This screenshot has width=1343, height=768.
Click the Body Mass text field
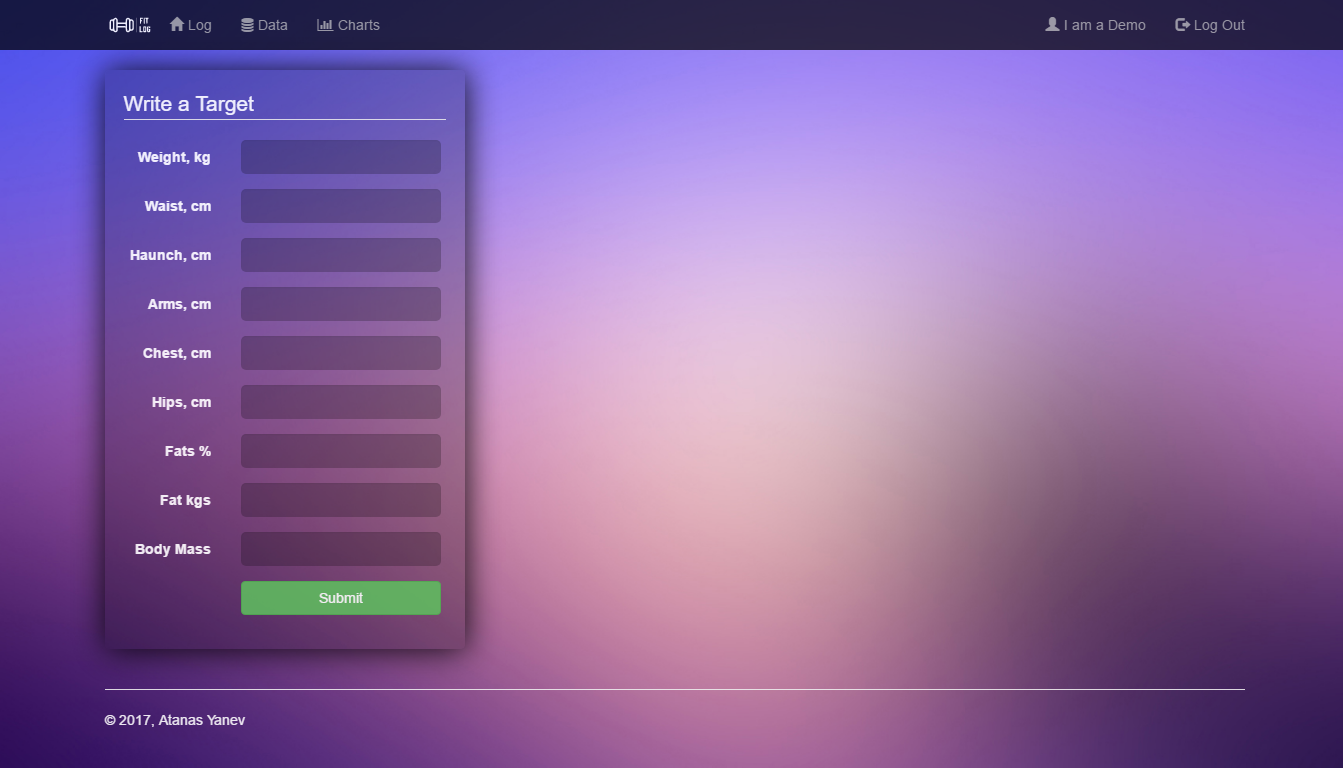tap(340, 549)
